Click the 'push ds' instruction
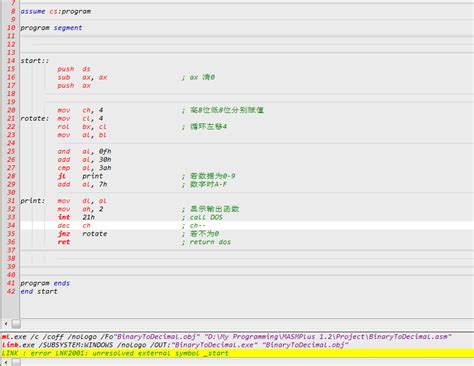 click(x=74, y=69)
